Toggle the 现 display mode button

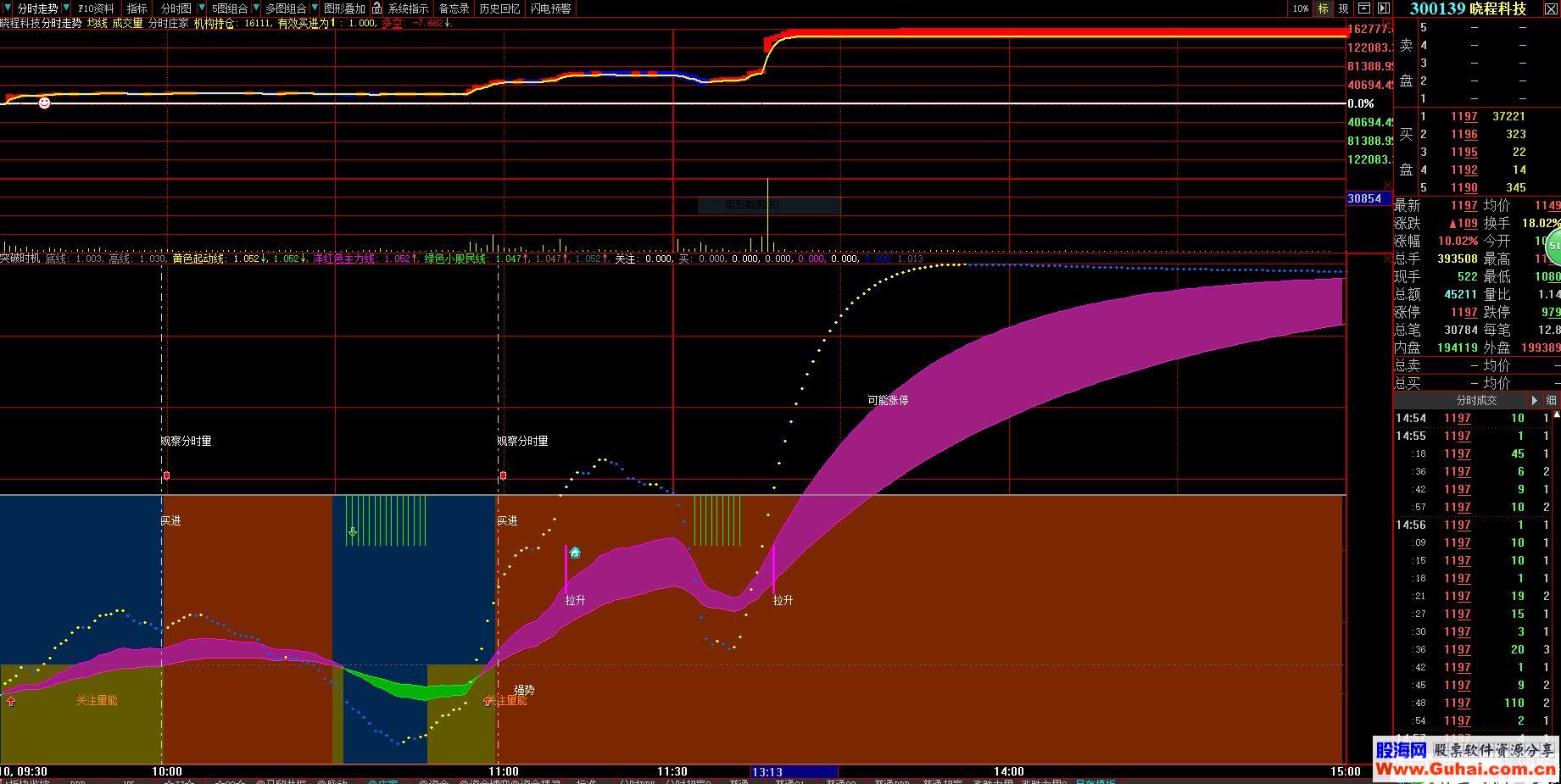pyautogui.click(x=1343, y=8)
